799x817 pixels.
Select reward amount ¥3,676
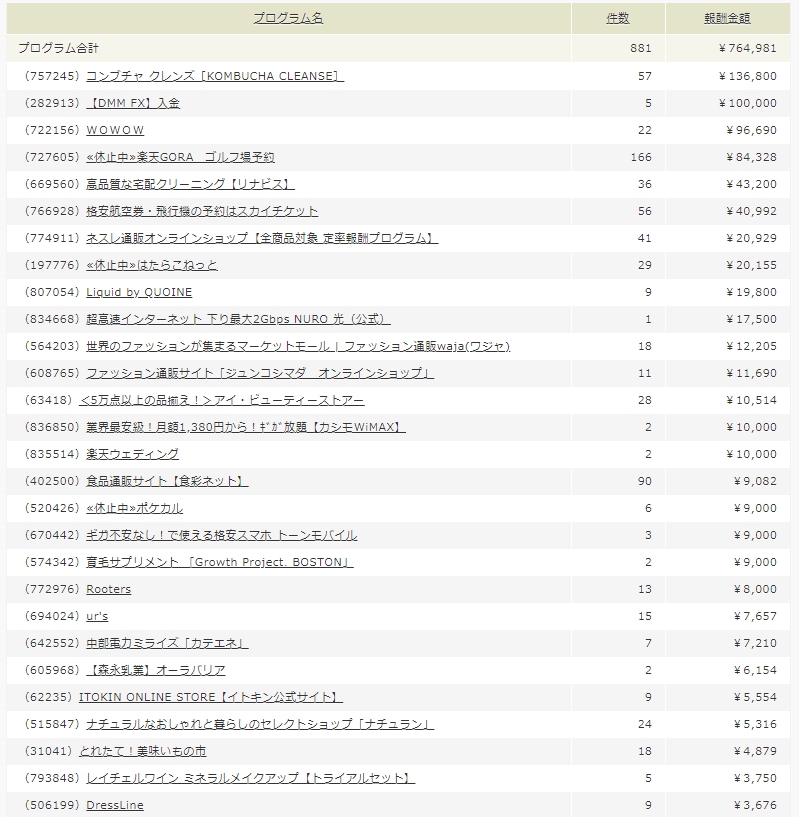[755, 806]
